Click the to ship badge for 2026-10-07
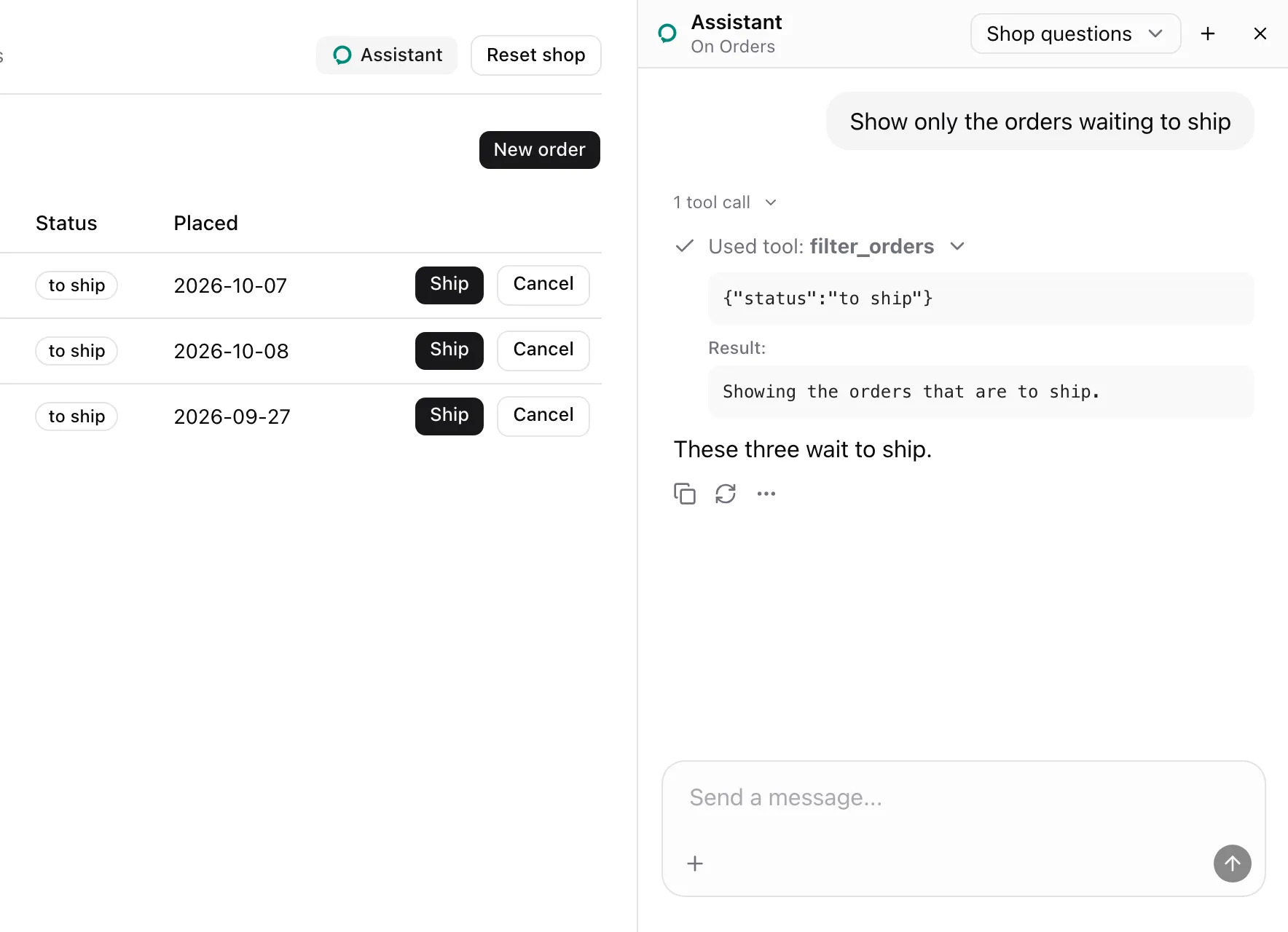1288x932 pixels. [76, 285]
